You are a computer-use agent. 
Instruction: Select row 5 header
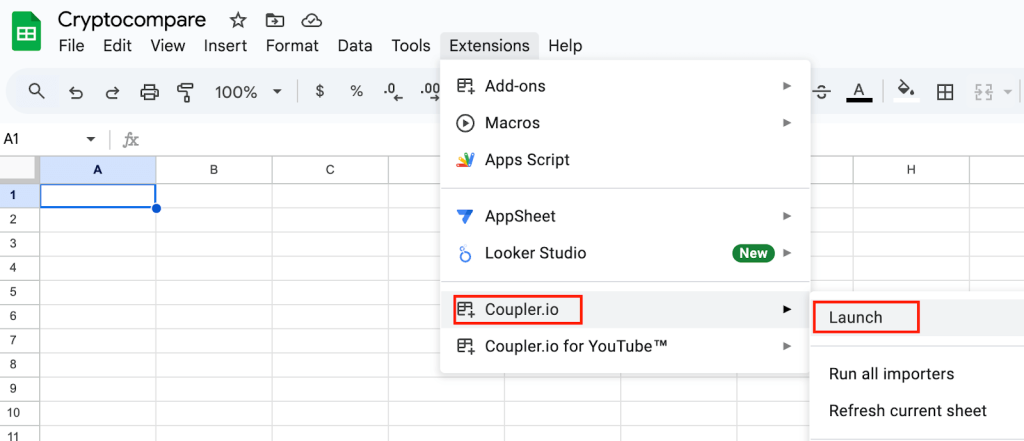click(20, 292)
